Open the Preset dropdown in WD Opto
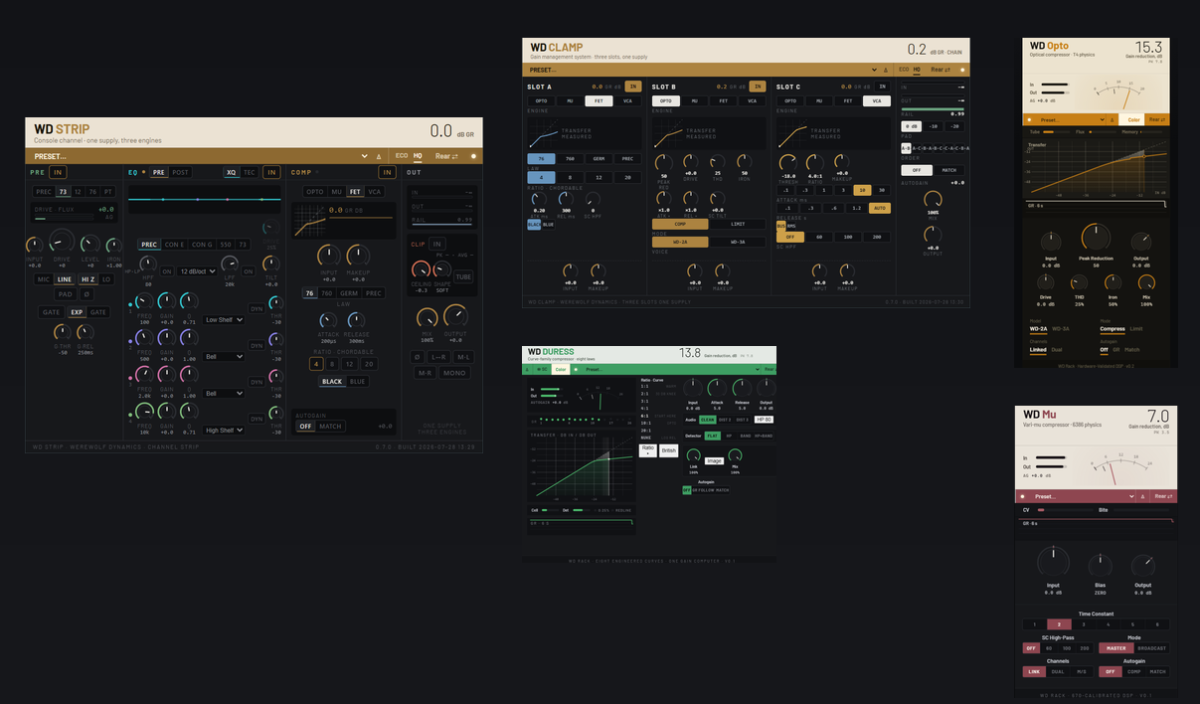Viewport: 1200px width, 704px height. (1070, 120)
